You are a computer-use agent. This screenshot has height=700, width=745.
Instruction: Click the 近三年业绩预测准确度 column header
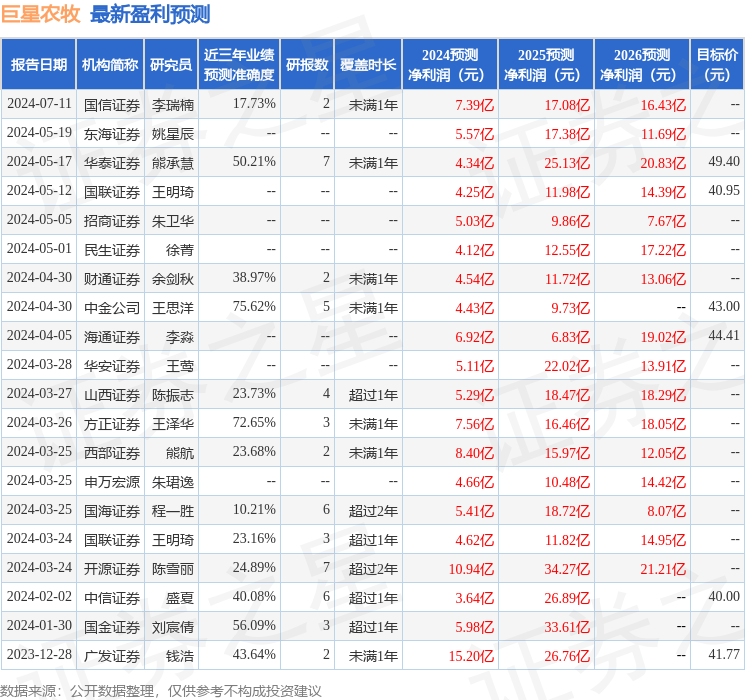coord(239,65)
